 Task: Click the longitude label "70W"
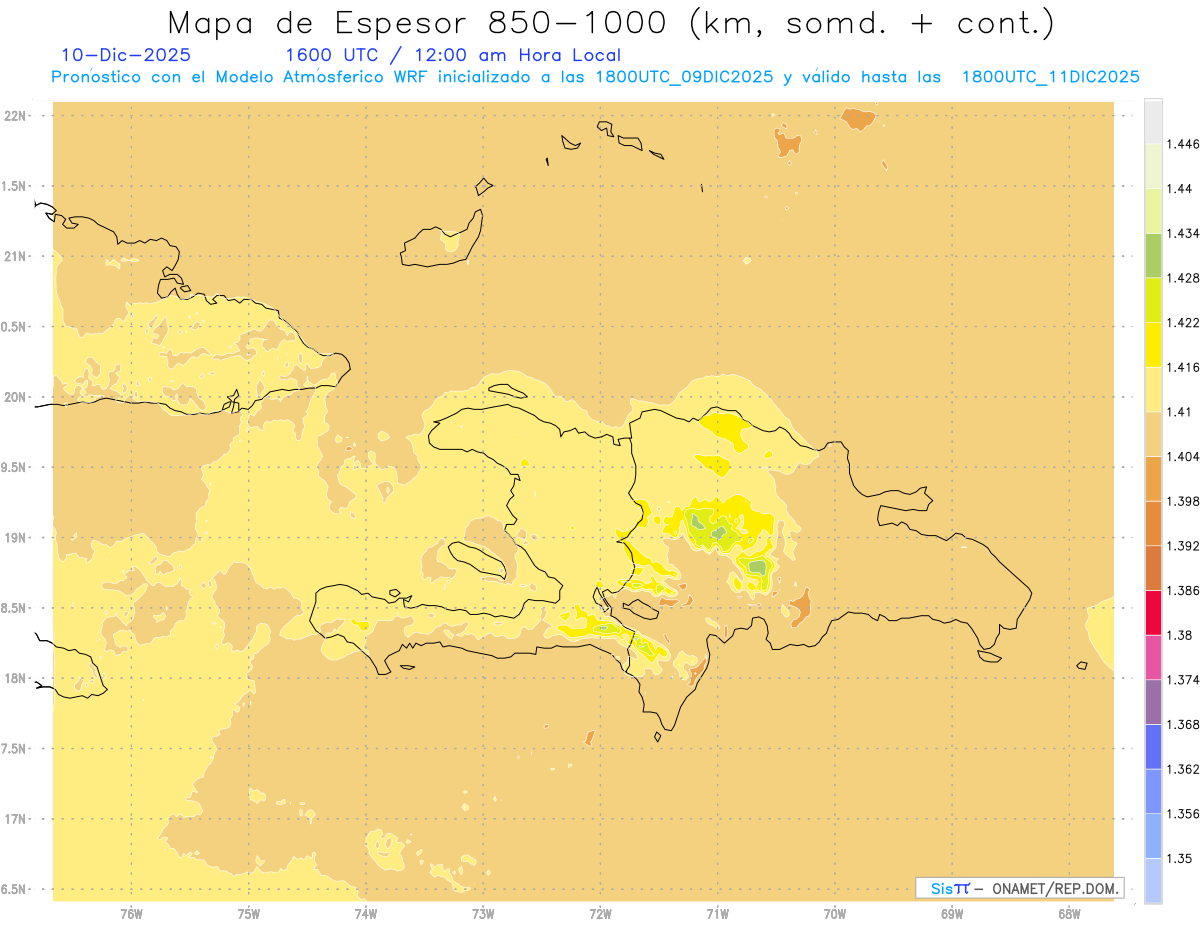[x=835, y=913]
